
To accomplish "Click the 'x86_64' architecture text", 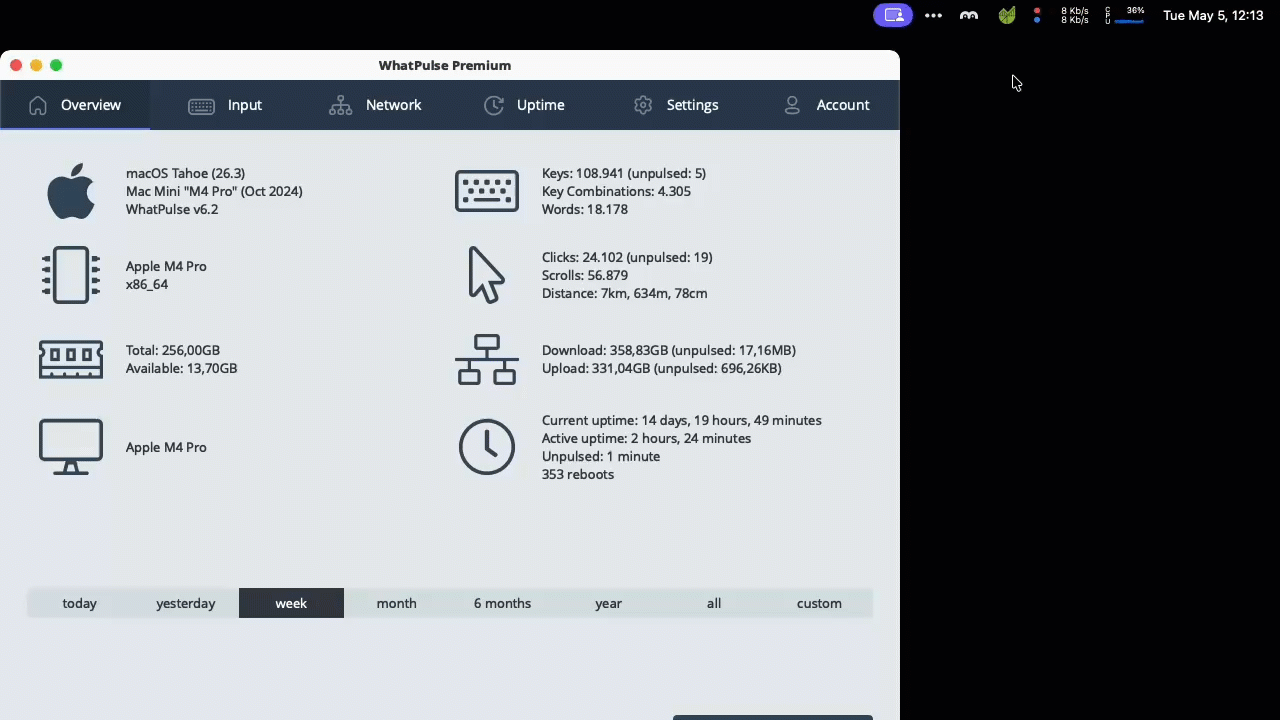I will click(147, 284).
